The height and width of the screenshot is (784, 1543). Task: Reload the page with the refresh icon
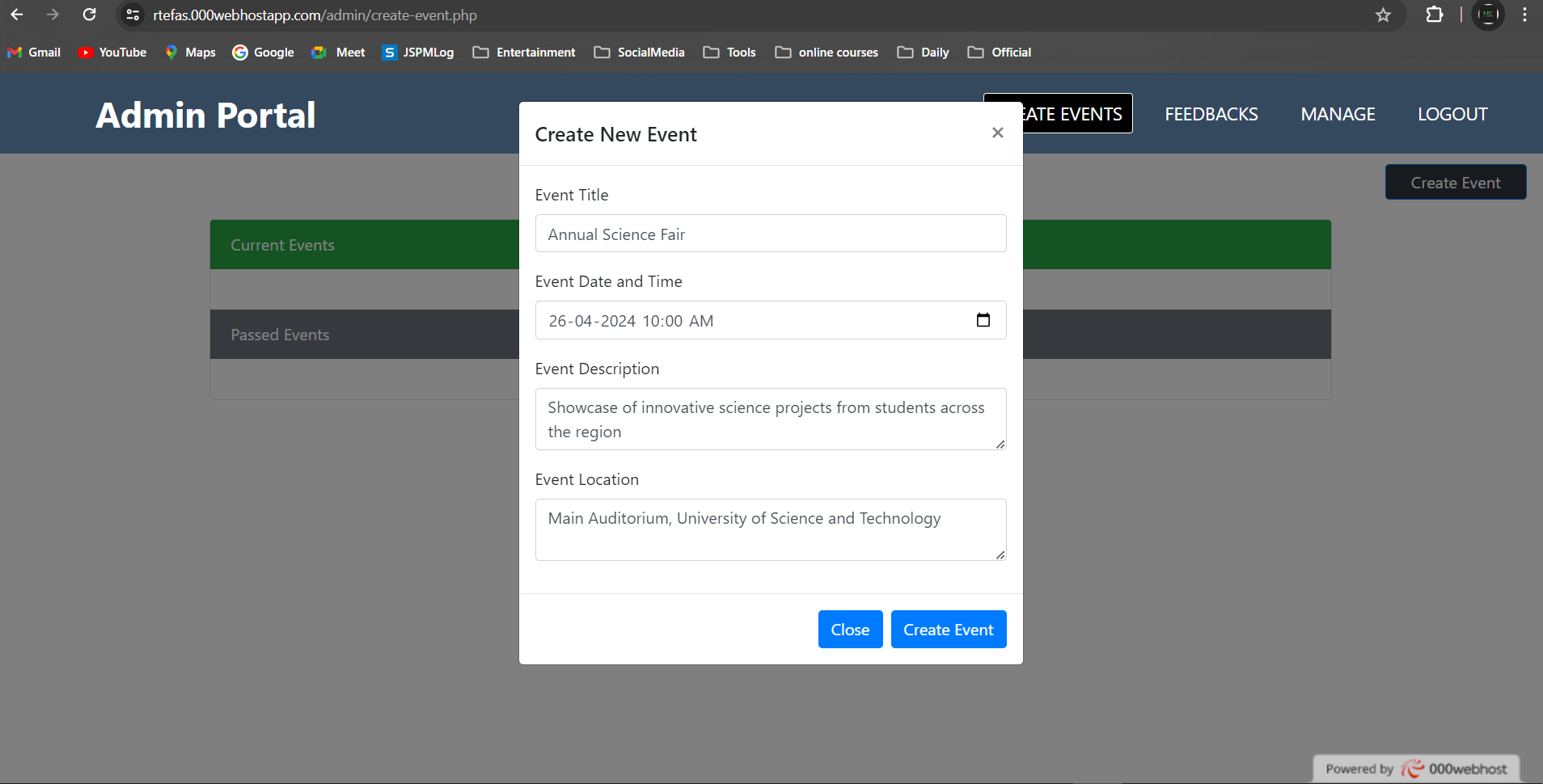(x=90, y=15)
